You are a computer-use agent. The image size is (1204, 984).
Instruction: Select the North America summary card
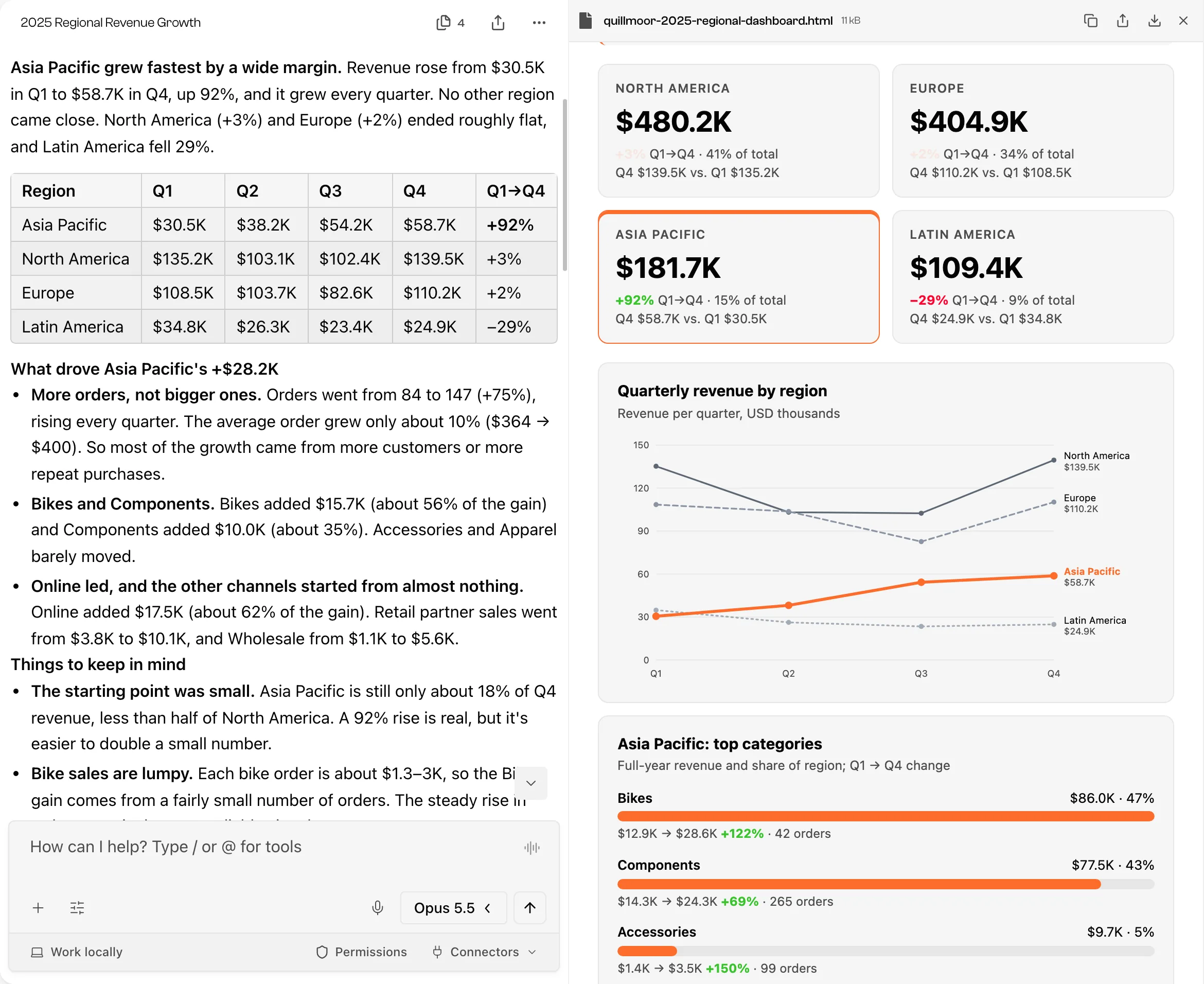point(738,131)
